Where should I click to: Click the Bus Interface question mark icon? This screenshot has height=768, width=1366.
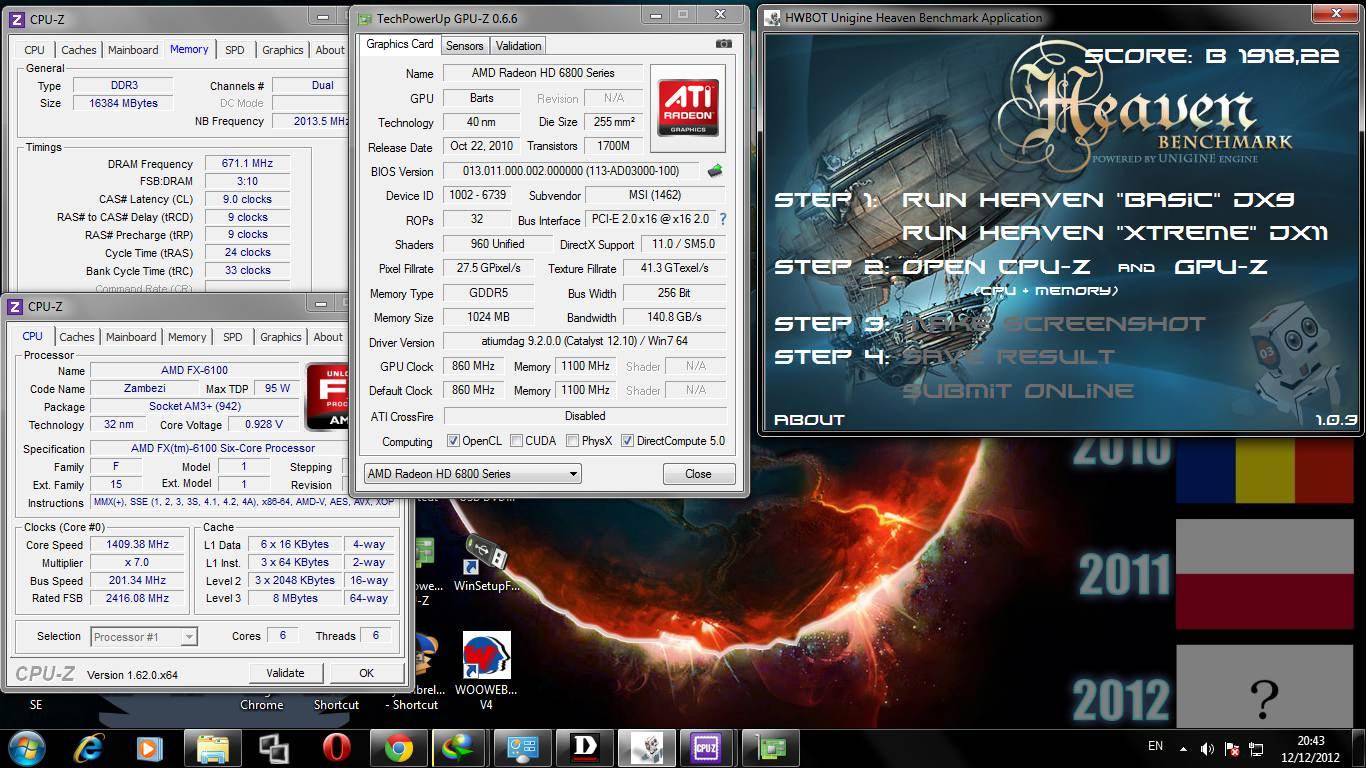[x=722, y=219]
